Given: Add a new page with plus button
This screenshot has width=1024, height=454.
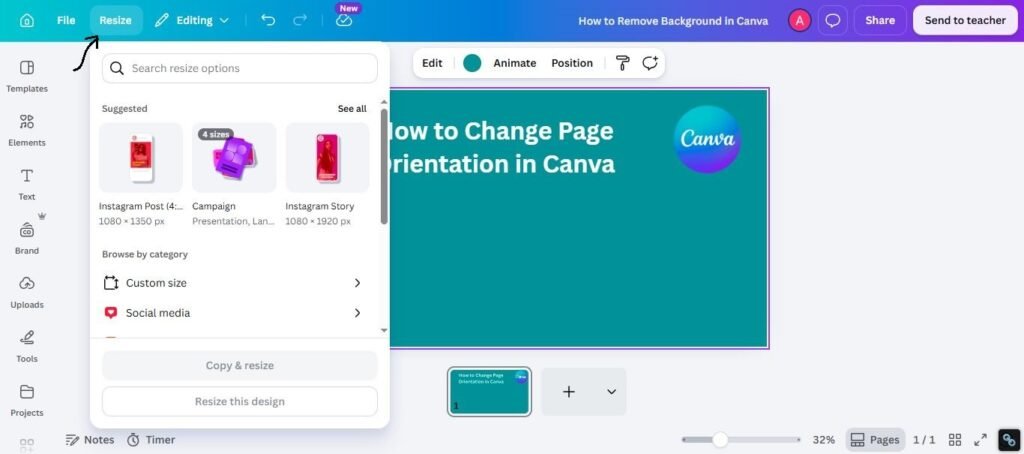Looking at the screenshot, I should click(x=569, y=391).
